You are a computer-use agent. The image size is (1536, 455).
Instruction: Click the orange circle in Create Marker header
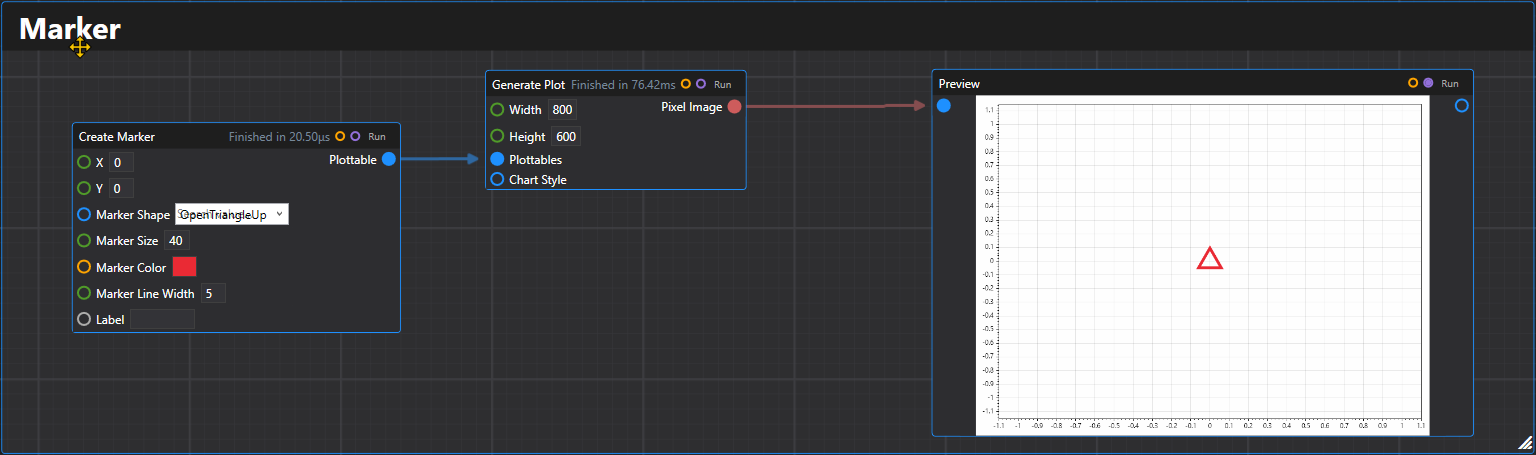[340, 136]
